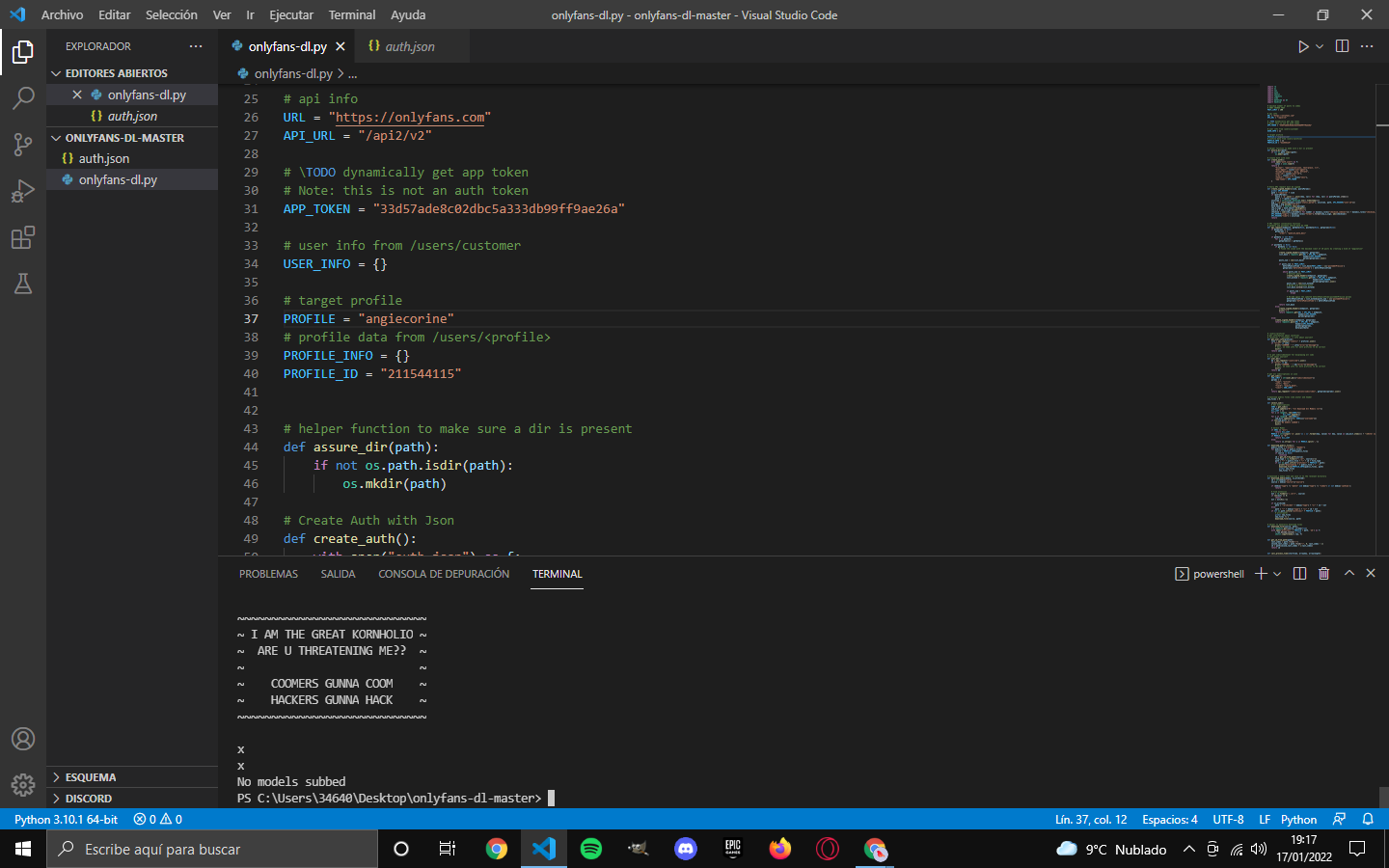This screenshot has width=1389, height=868.
Task: Open the Accounts menu icon
Action: click(x=23, y=739)
